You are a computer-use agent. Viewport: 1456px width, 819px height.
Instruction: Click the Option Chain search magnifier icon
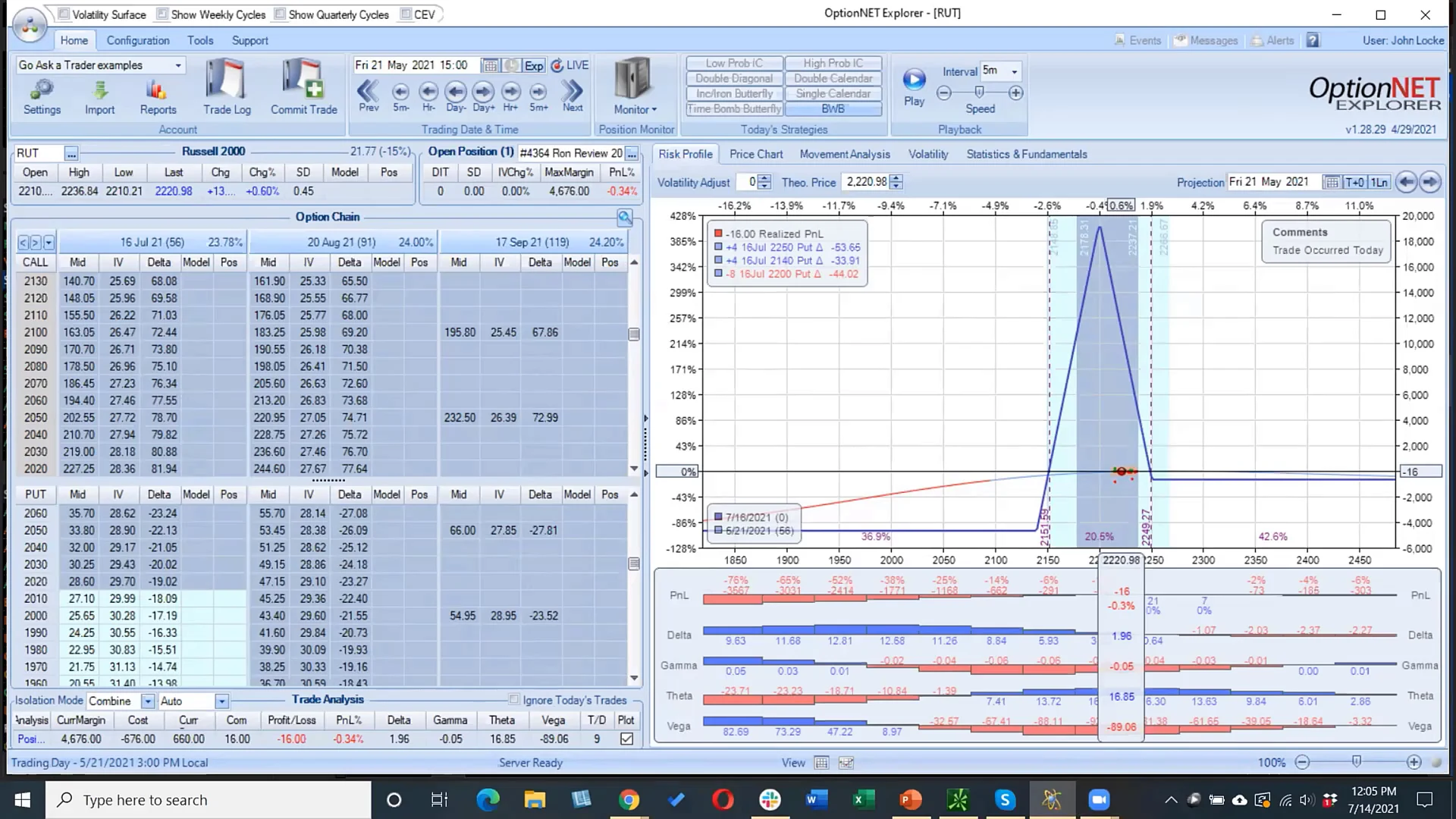tap(625, 218)
